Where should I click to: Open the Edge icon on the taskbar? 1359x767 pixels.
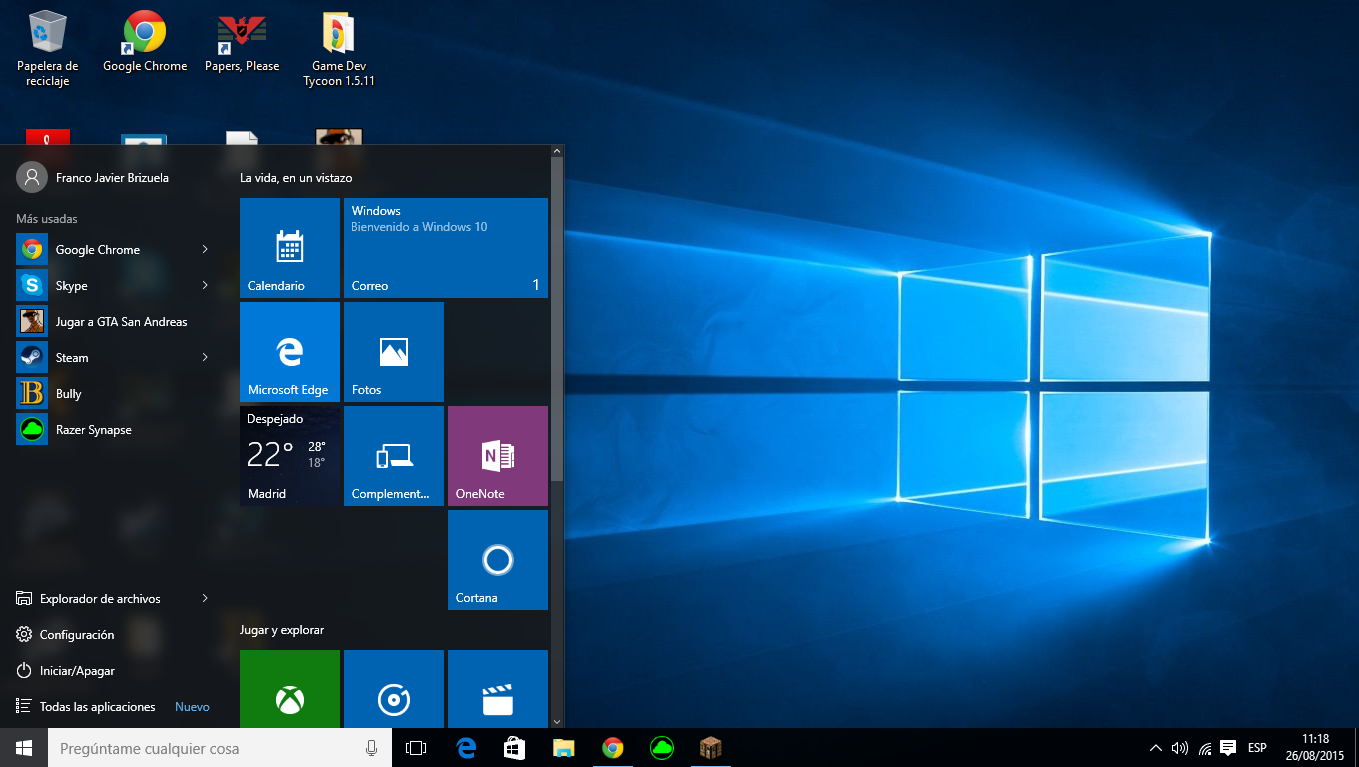466,748
